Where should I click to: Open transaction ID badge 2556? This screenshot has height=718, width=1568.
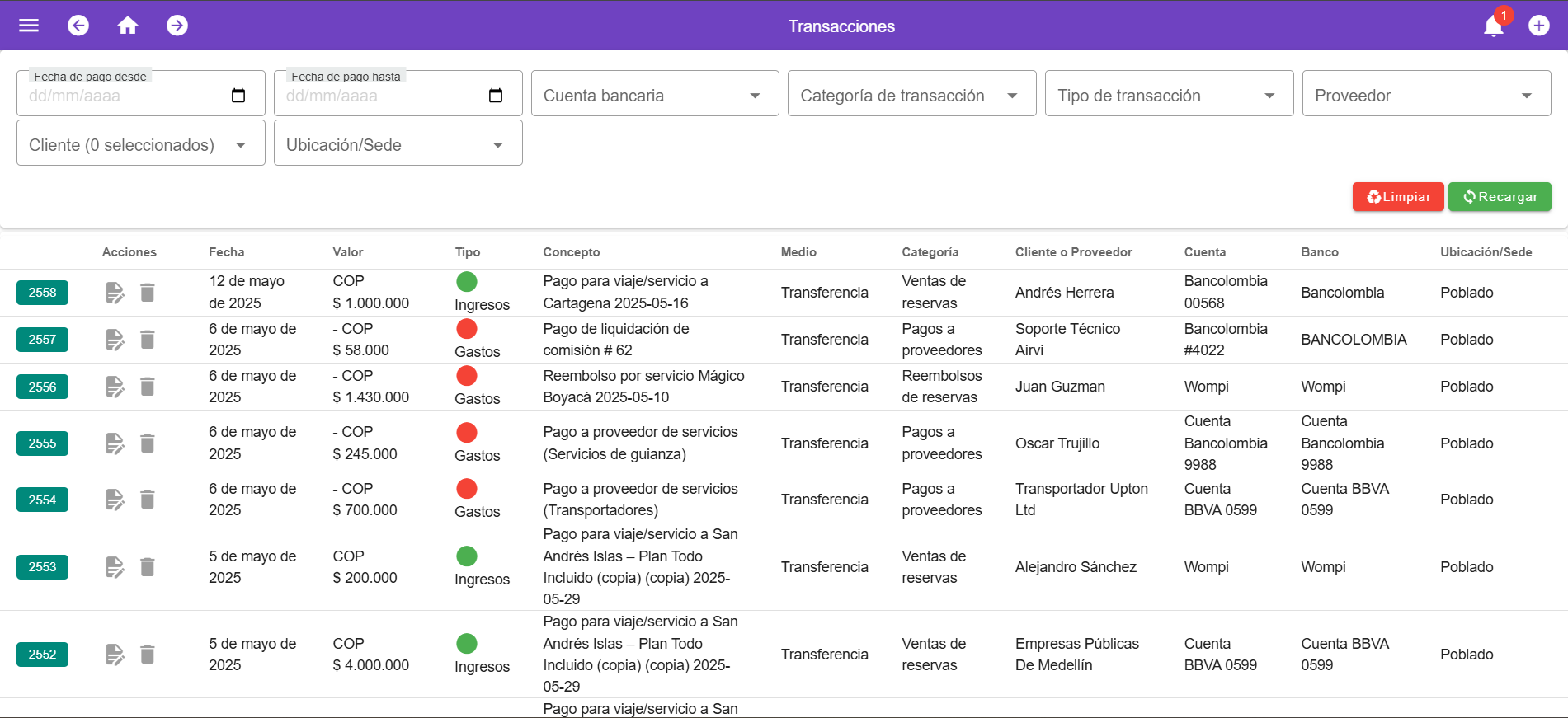pyautogui.click(x=43, y=387)
